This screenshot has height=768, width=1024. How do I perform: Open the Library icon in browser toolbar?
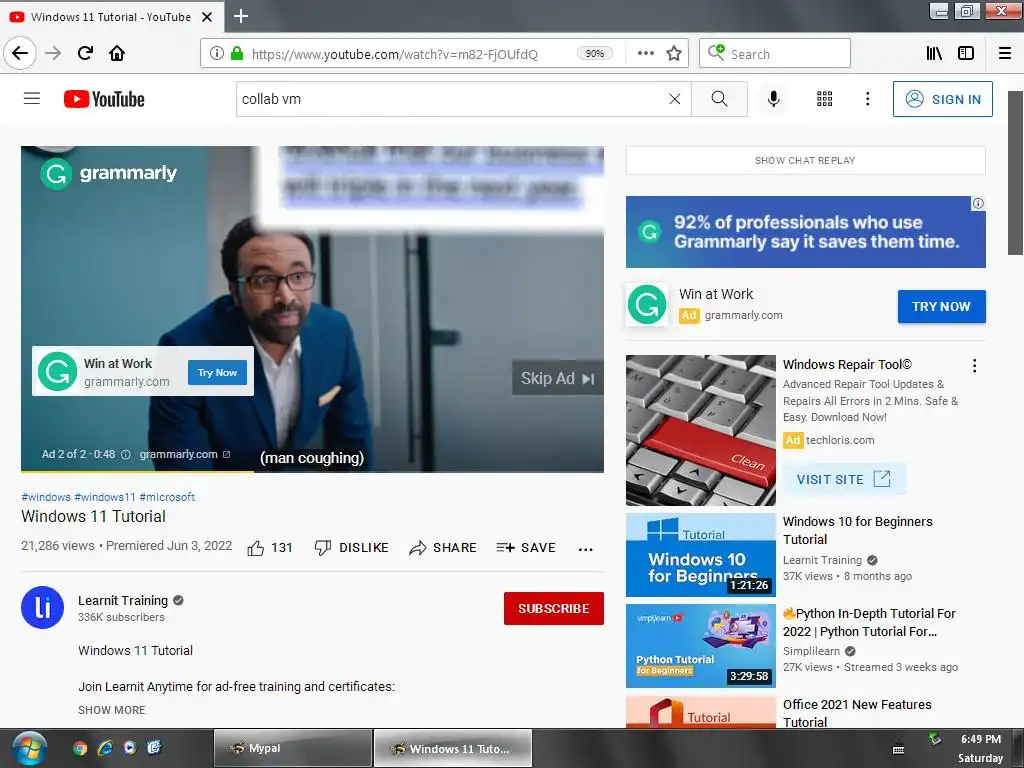point(934,54)
